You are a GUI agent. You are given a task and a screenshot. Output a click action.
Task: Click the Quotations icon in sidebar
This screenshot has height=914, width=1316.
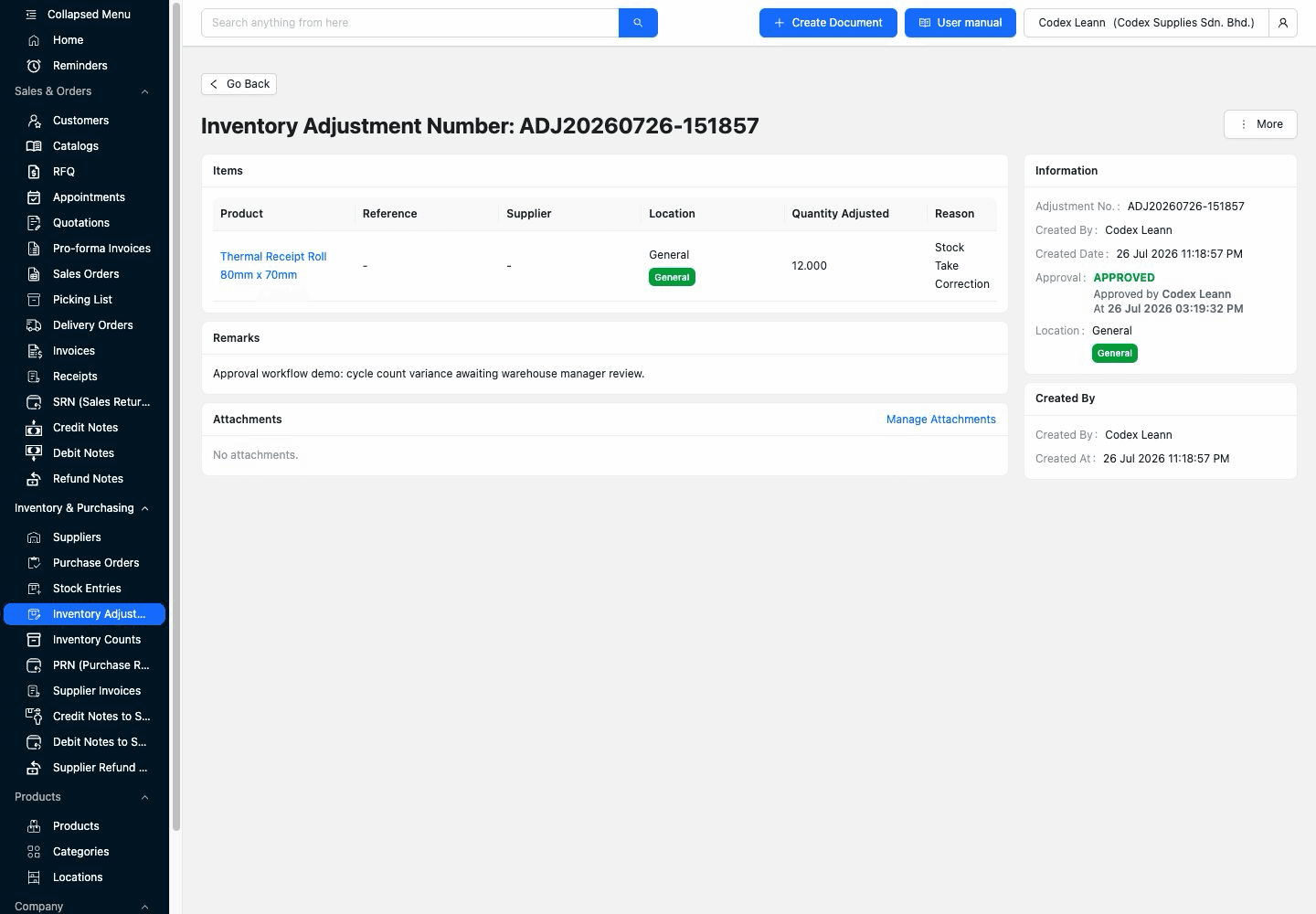(x=34, y=223)
